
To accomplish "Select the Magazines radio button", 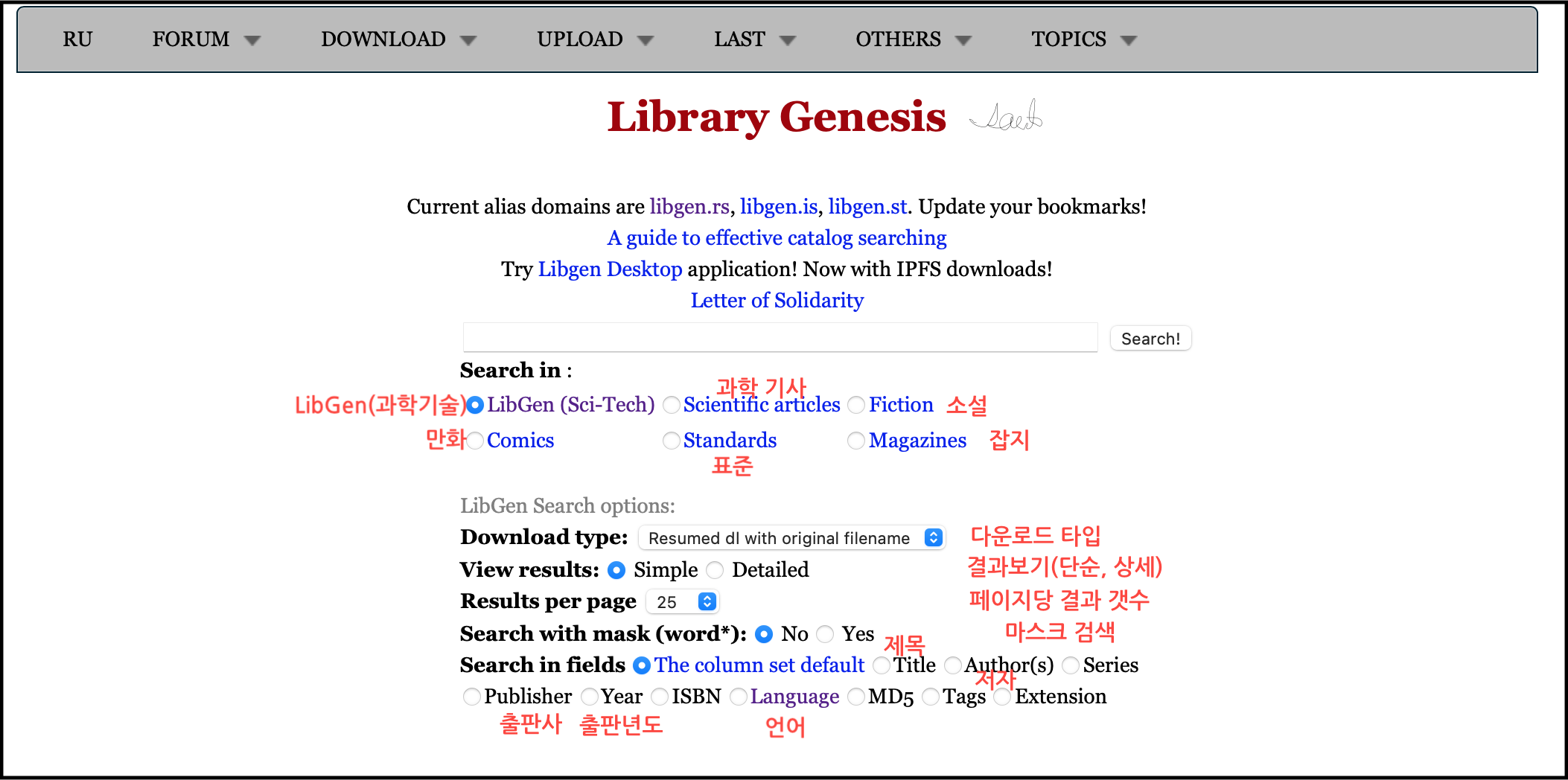I will [x=856, y=441].
